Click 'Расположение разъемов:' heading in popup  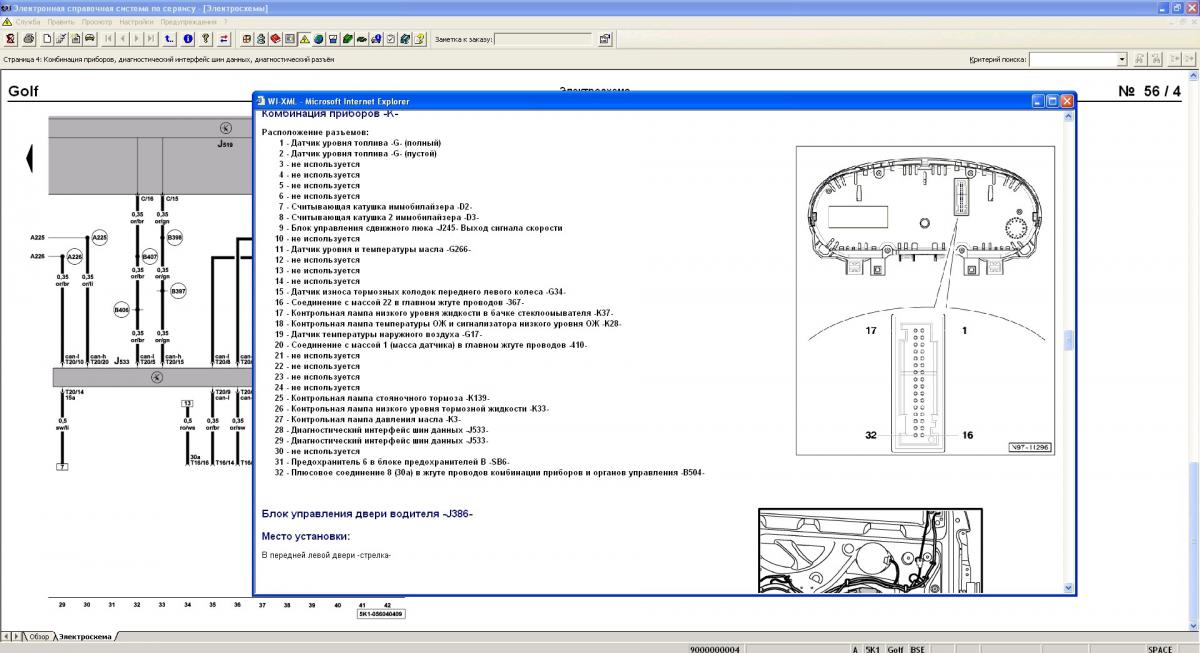315,132
